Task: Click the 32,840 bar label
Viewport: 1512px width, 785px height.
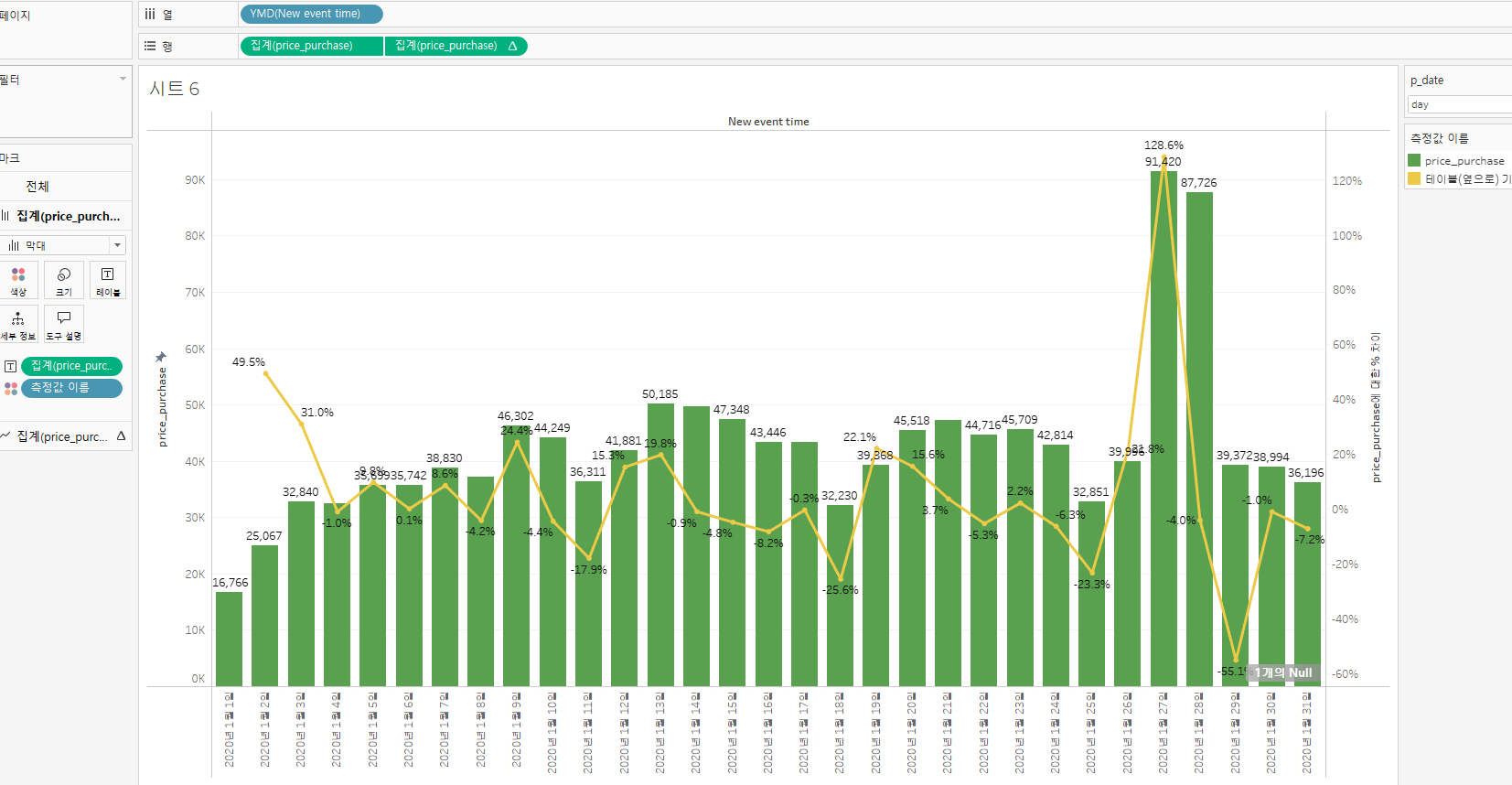Action: tap(300, 492)
